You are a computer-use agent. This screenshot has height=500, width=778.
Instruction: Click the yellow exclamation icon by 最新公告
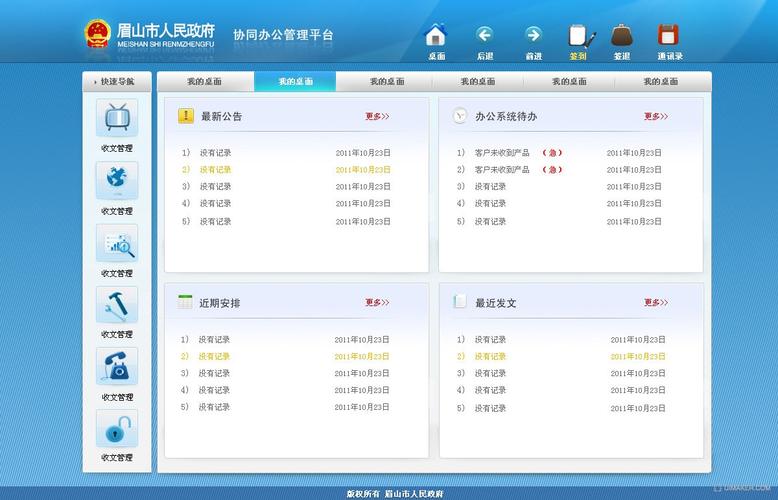186,116
